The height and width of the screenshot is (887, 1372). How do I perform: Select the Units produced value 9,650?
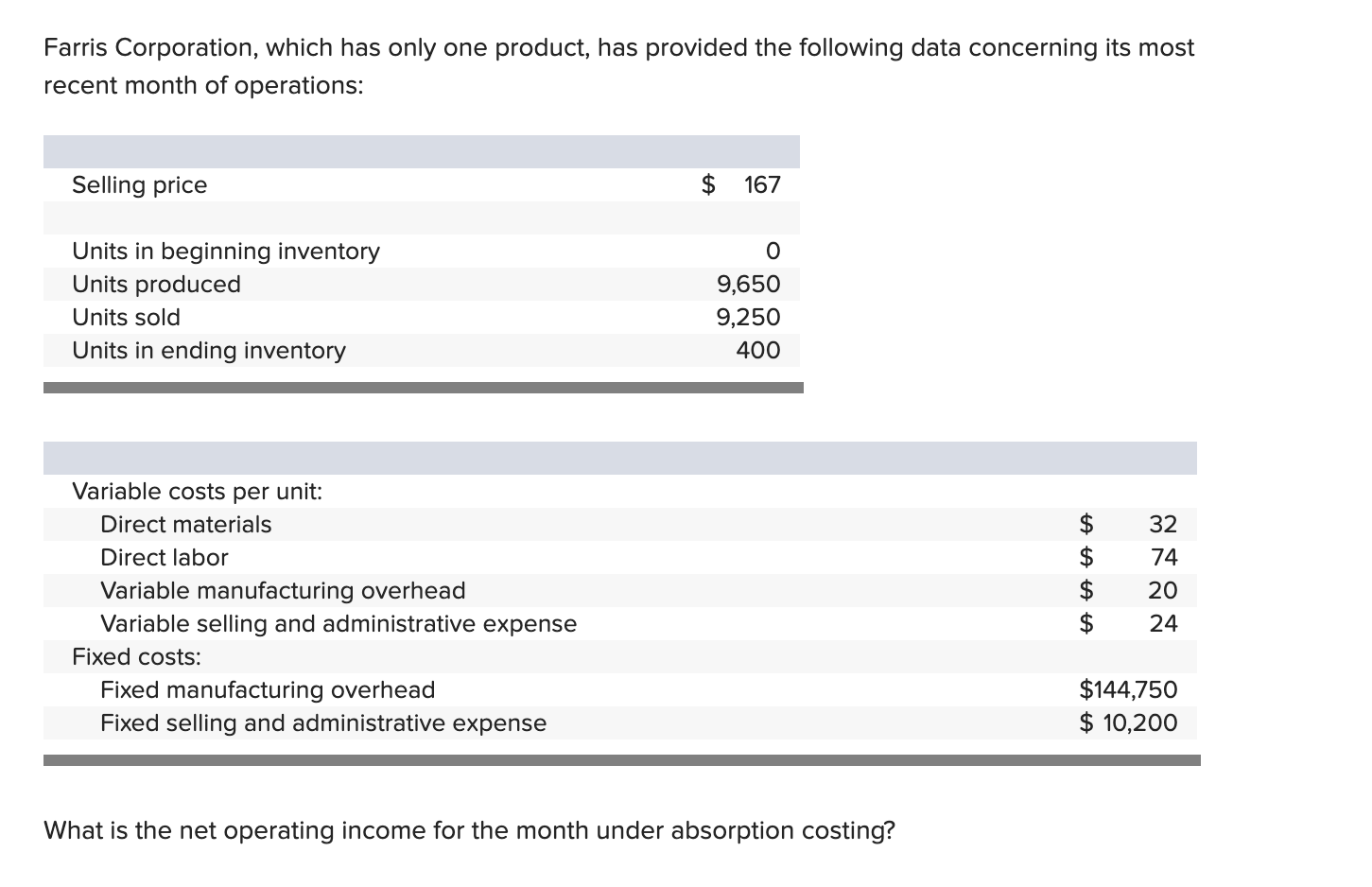[x=748, y=285]
